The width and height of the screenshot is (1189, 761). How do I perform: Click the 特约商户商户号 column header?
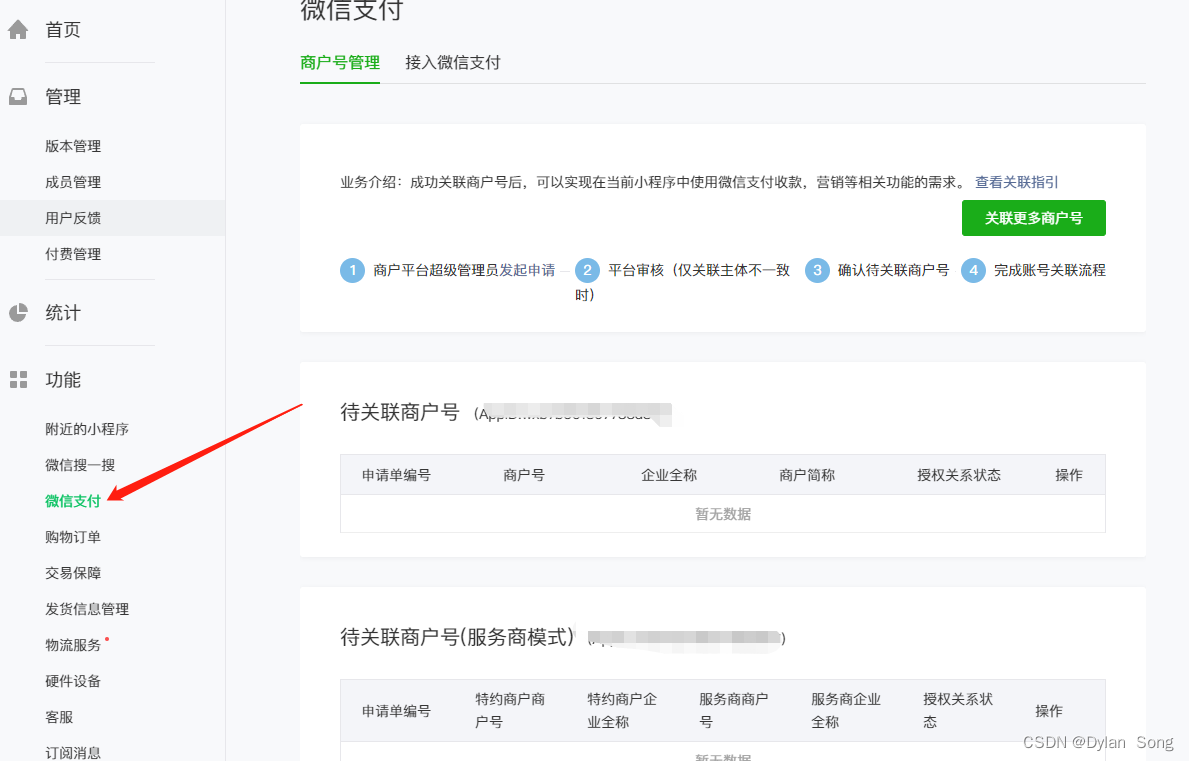(x=510, y=710)
